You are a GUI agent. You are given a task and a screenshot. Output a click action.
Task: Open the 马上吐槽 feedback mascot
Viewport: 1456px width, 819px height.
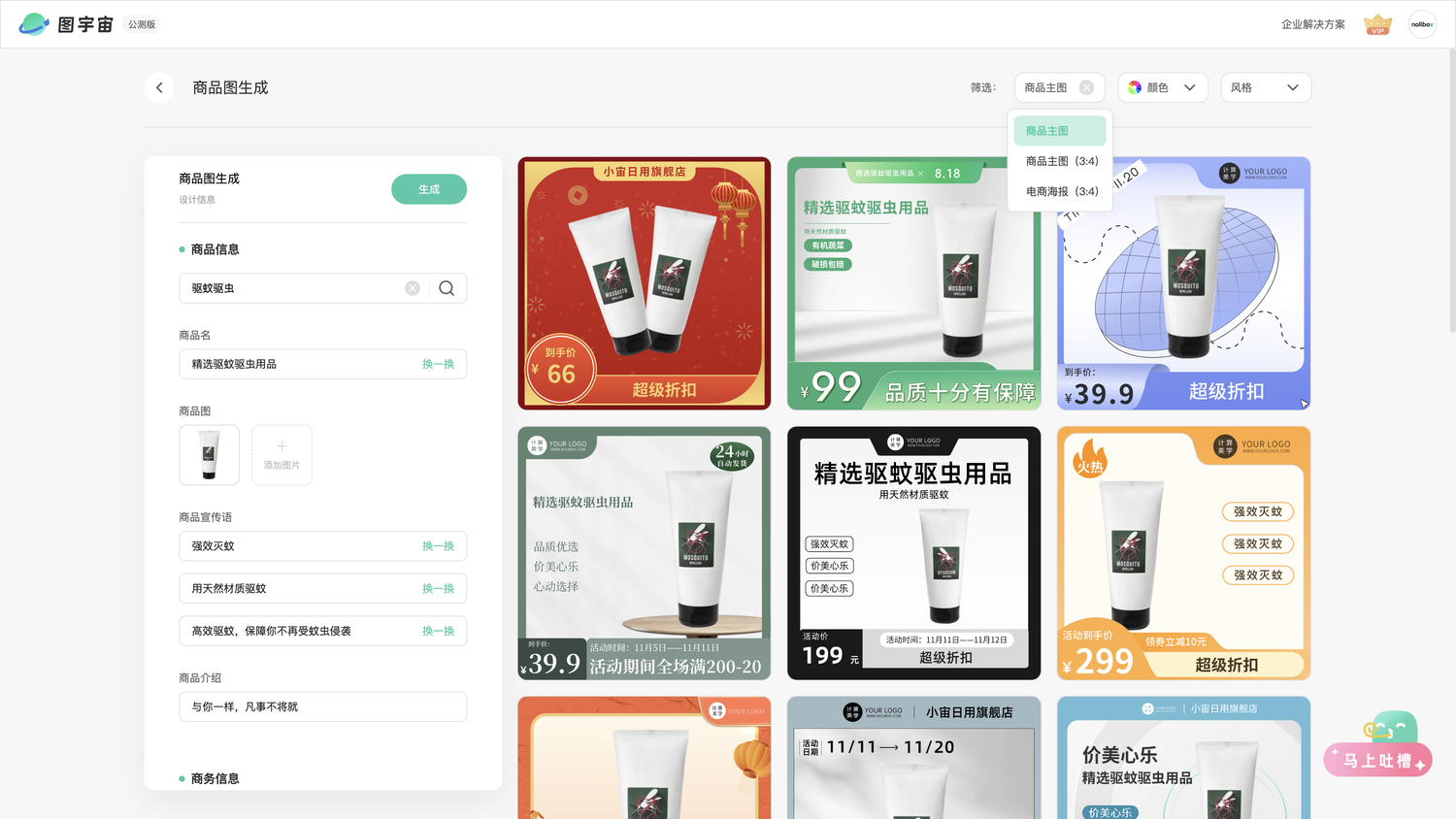click(x=1378, y=745)
